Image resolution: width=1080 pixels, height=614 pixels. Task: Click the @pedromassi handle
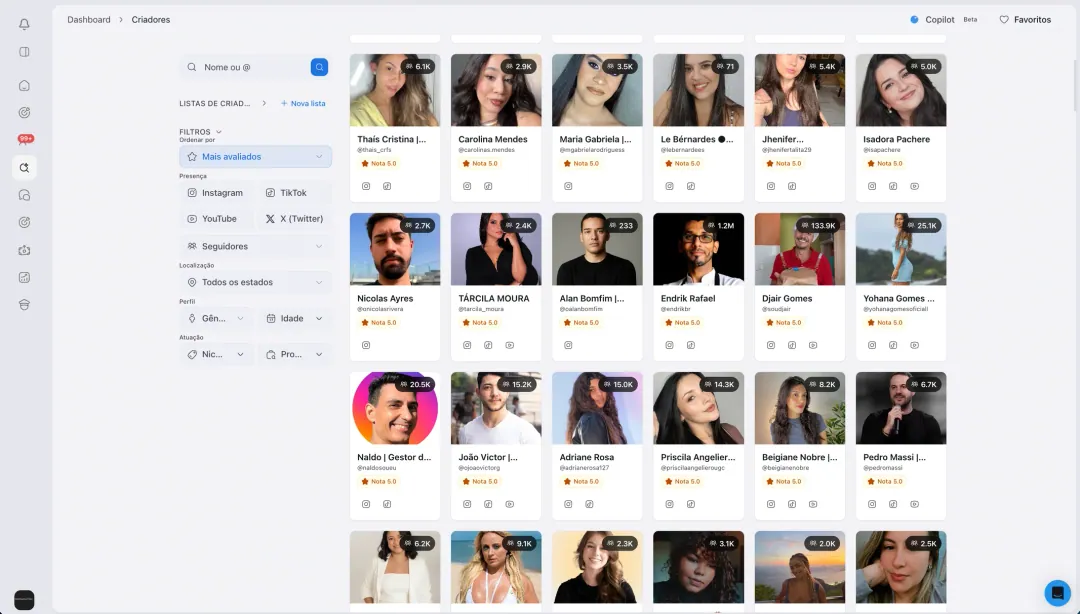coord(880,468)
